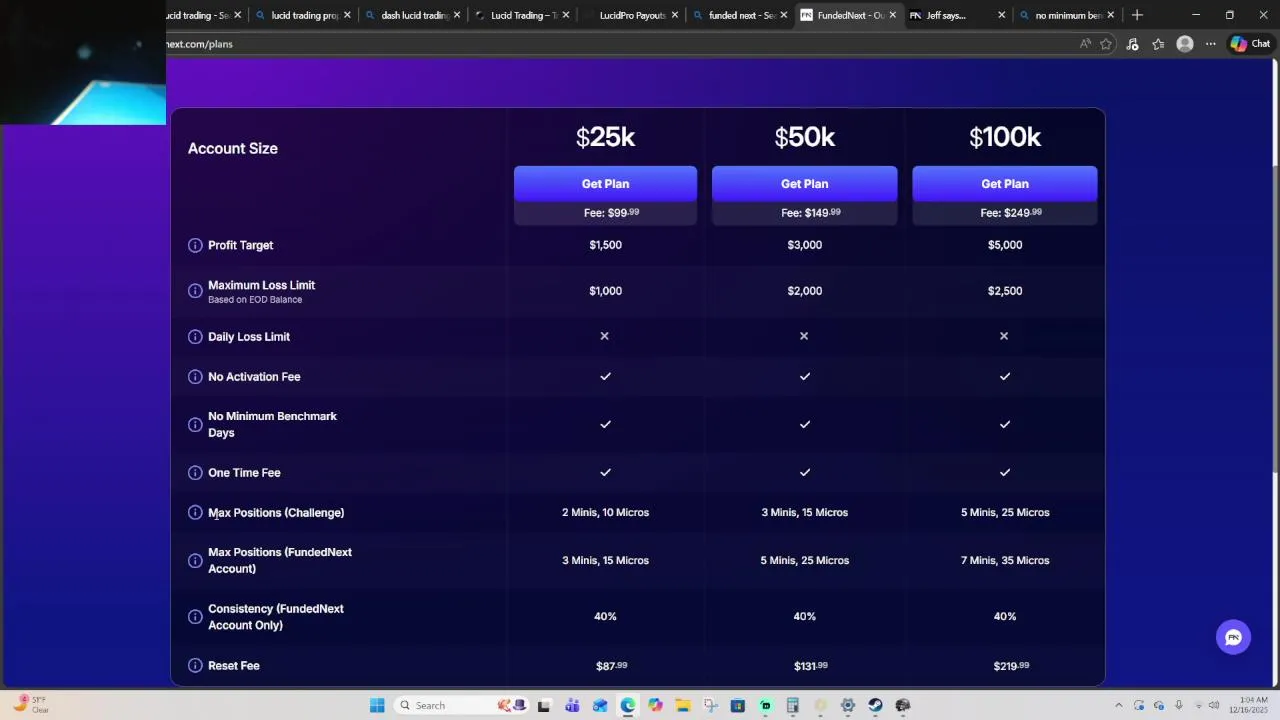Click the $2,500 maximum loss value
This screenshot has height=720, width=1280.
coord(1004,291)
